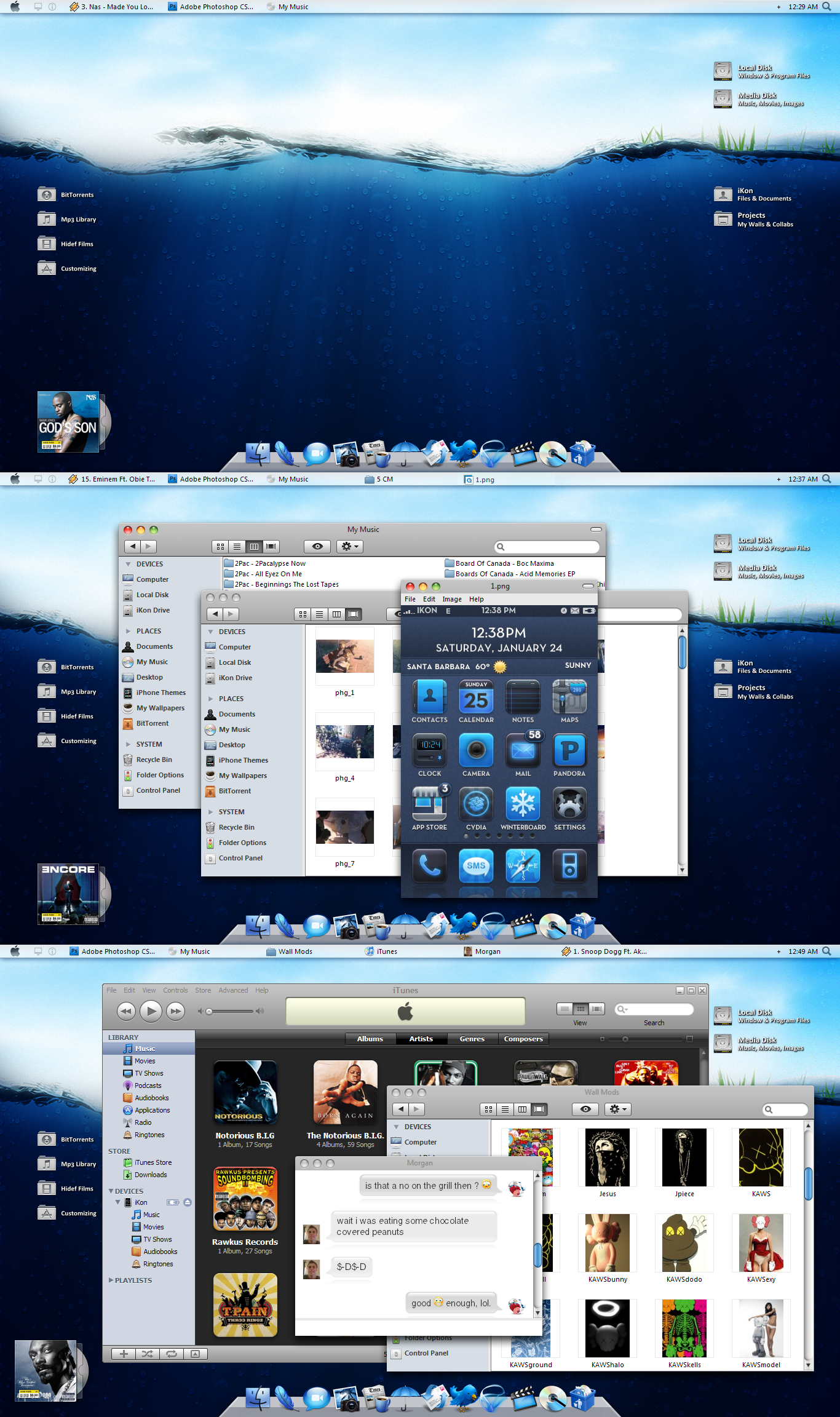Expand the PLAYLISTS section in iTunes

(x=111, y=1280)
